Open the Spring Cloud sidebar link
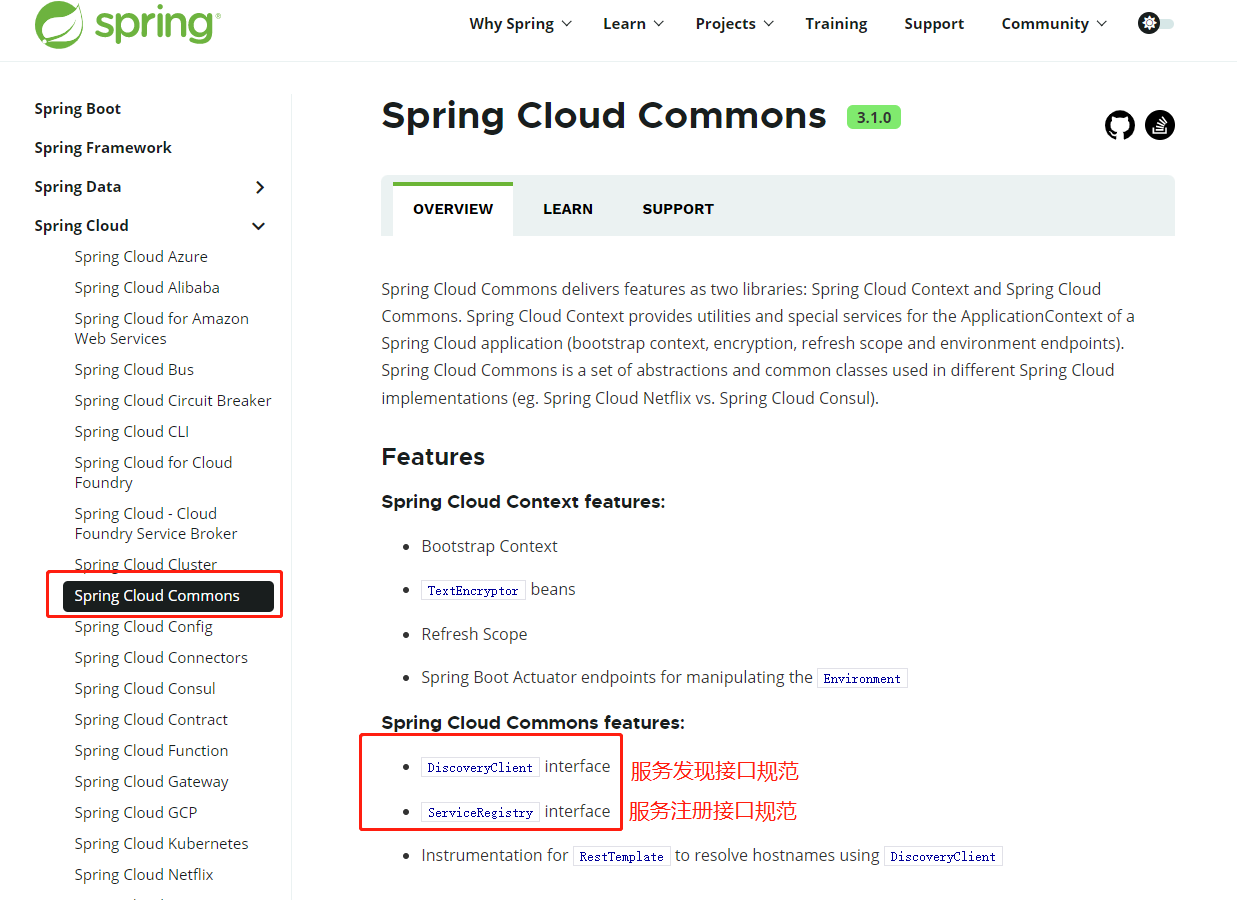This screenshot has width=1237, height=900. 81,226
